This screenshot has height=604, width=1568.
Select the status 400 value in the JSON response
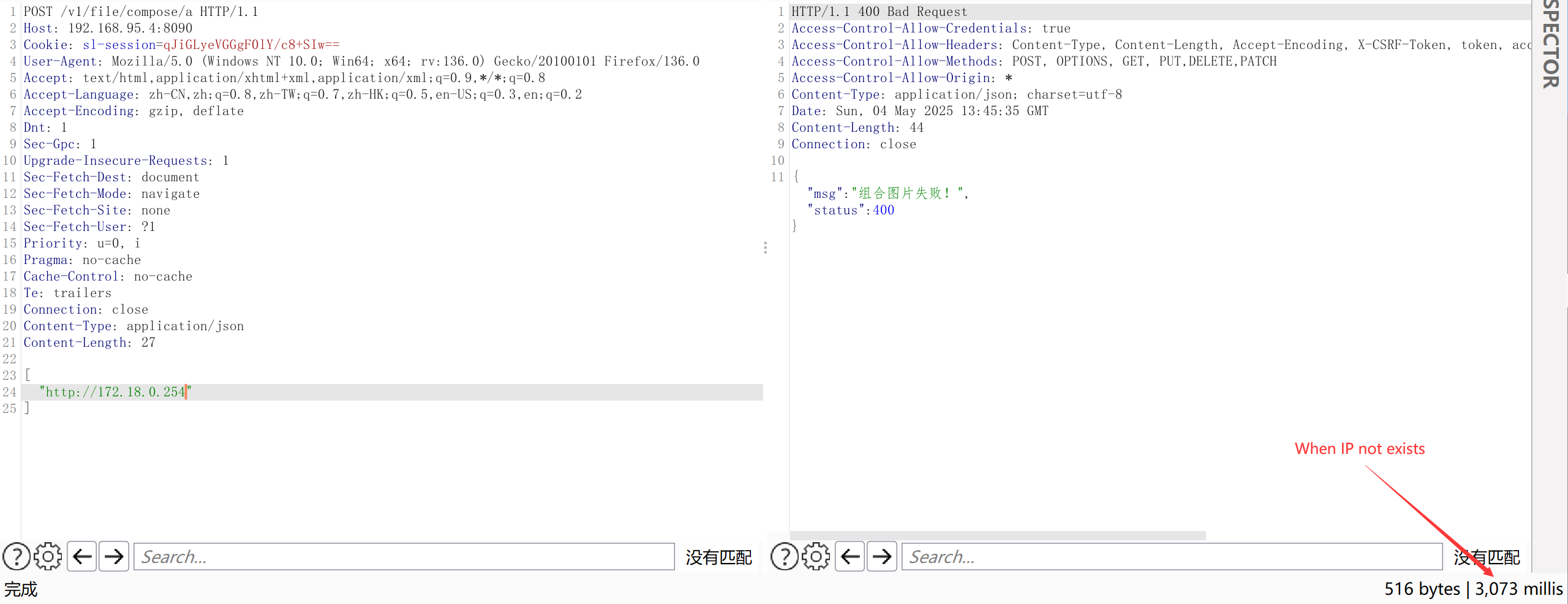(884, 210)
